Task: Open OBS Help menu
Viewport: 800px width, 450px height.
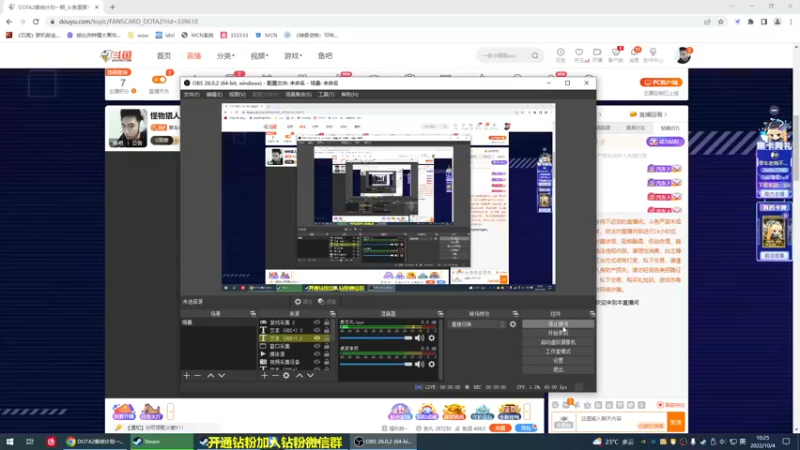Action: (349, 94)
